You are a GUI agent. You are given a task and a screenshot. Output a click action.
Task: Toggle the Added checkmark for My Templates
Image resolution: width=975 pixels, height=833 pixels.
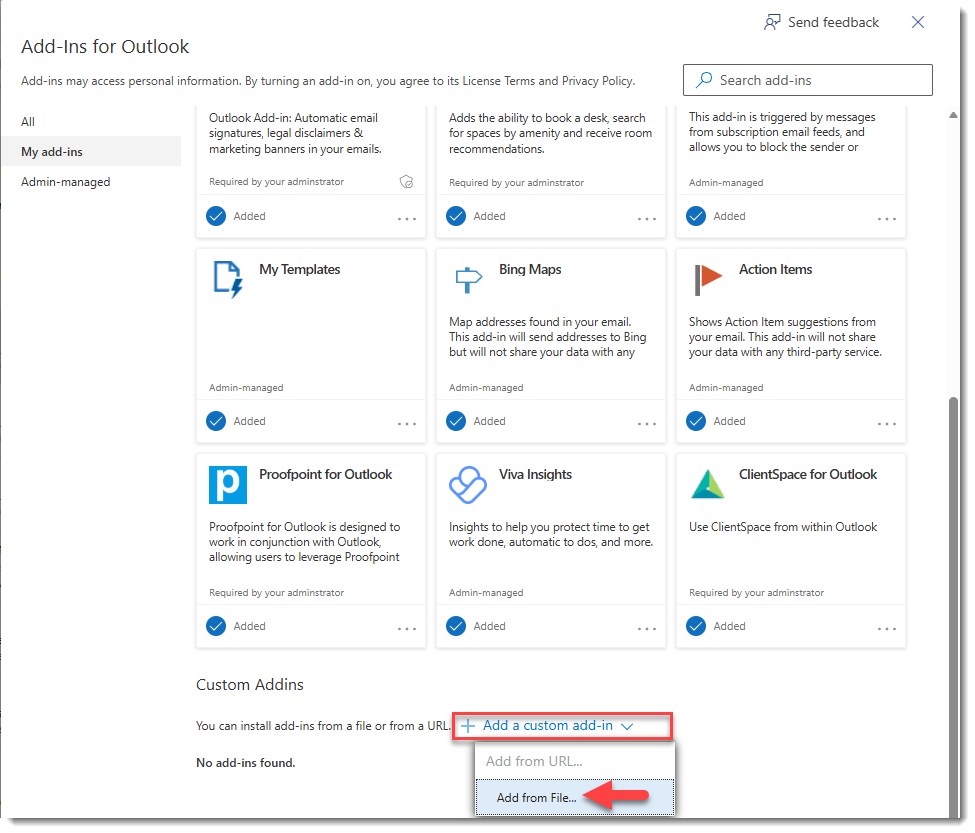pyautogui.click(x=216, y=421)
